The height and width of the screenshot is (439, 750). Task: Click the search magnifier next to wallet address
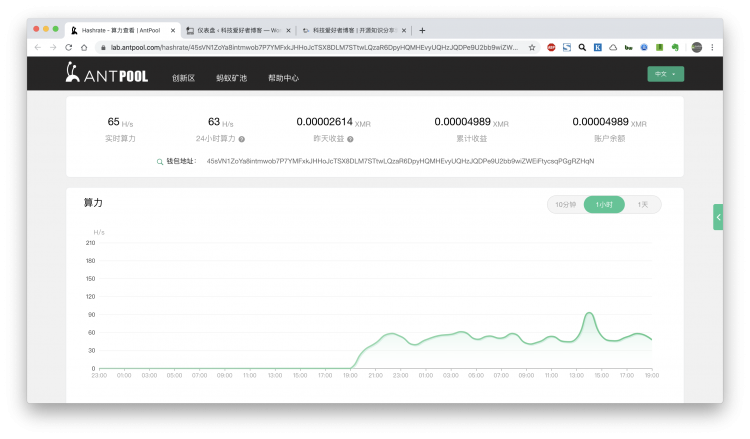tap(160, 162)
